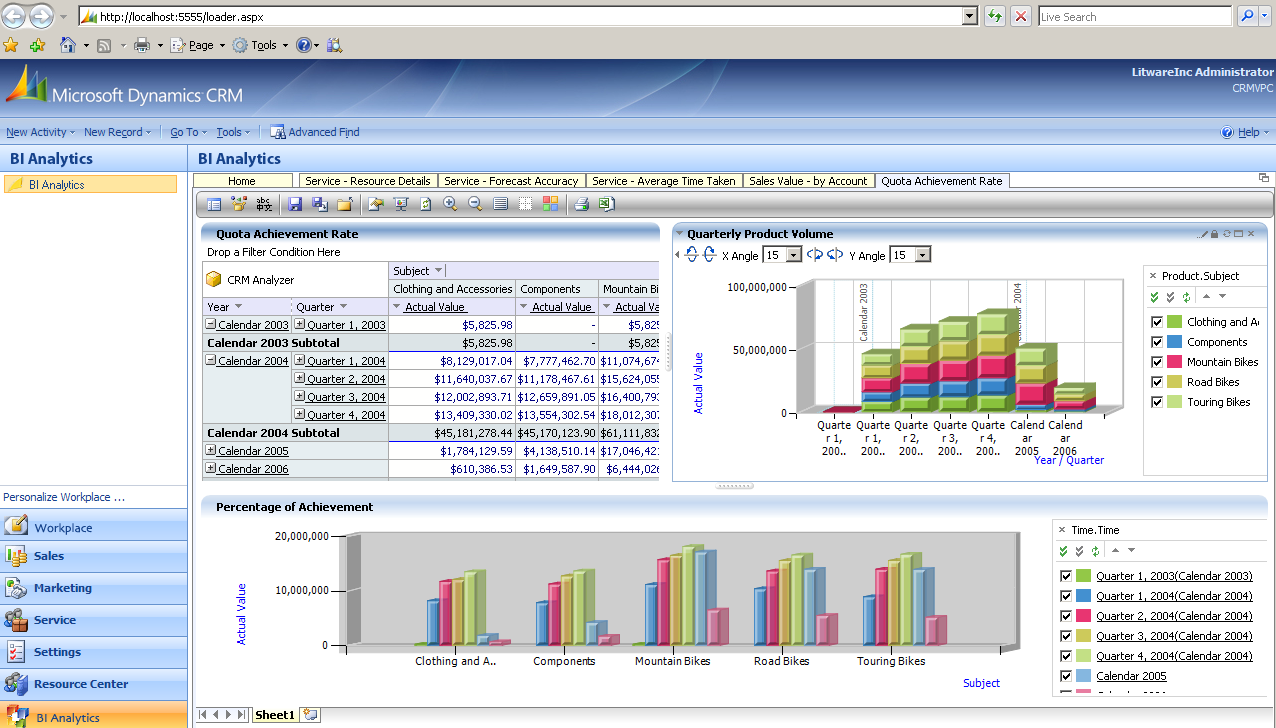Screen dimensions: 1276x728
Task: Expand the Quarter 3, 2004 row
Action: point(300,397)
